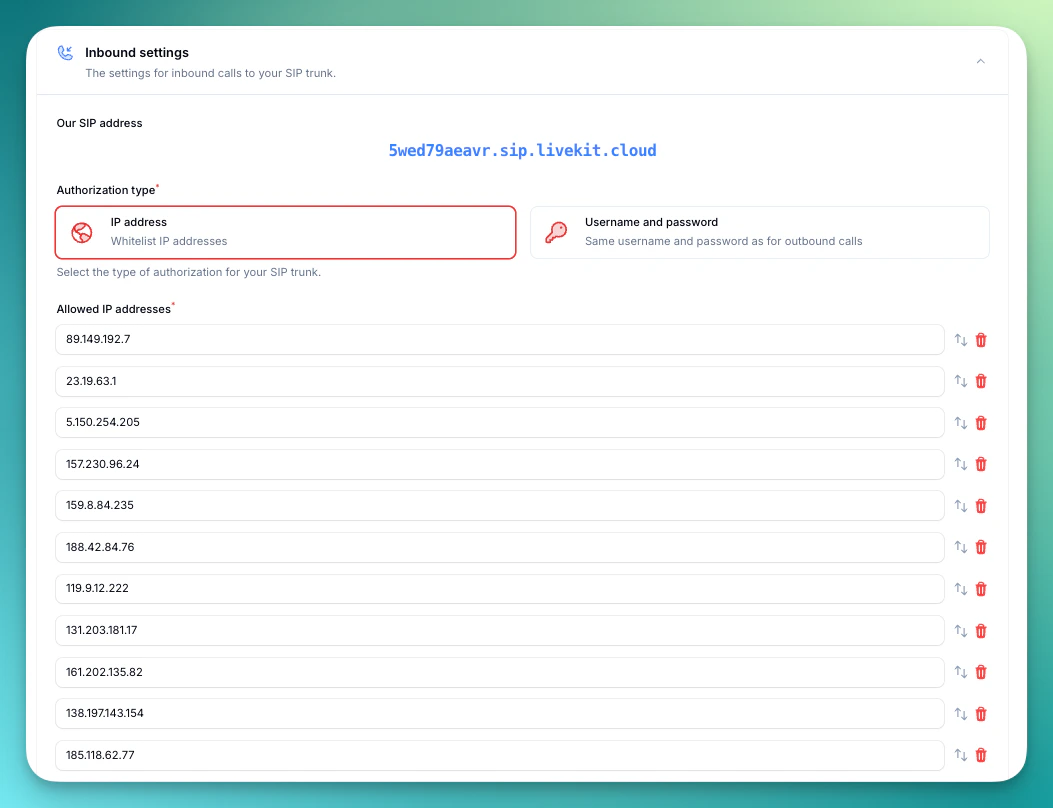Click the 119.9.12.222 input field

(500, 589)
